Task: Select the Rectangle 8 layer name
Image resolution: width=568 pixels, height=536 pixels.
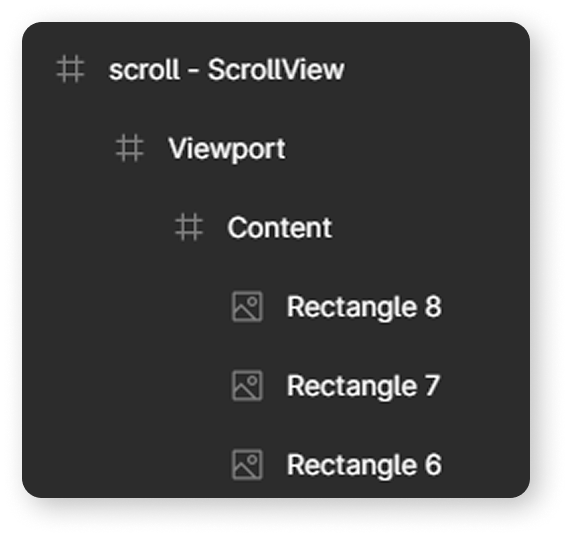Action: click(364, 307)
